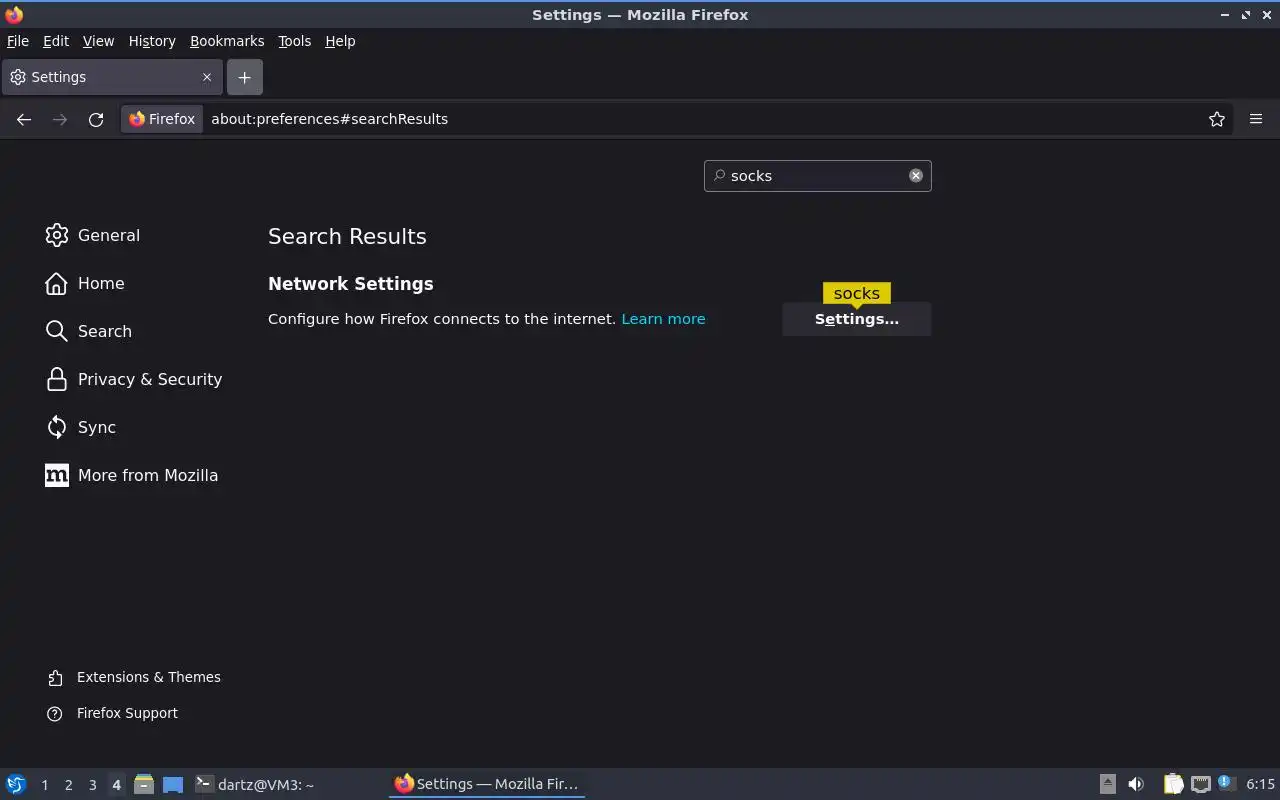The width and height of the screenshot is (1280, 800).
Task: Go back one page
Action: click(x=24, y=119)
